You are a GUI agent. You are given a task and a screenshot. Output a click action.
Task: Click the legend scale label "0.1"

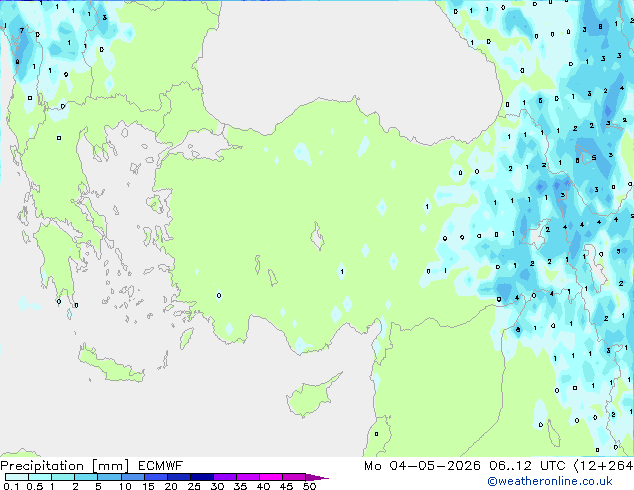tap(11, 486)
